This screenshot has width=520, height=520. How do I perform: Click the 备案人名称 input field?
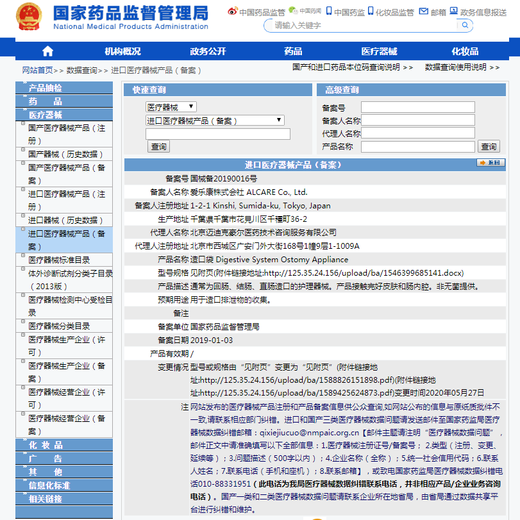[418, 120]
